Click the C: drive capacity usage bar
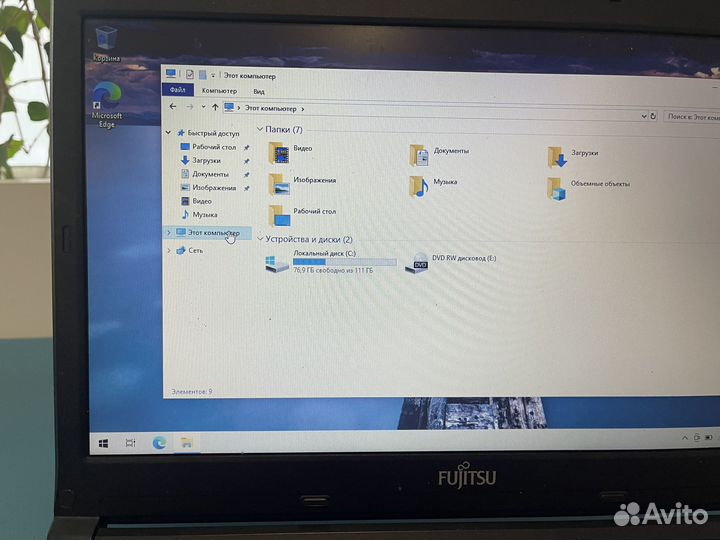 (344, 262)
